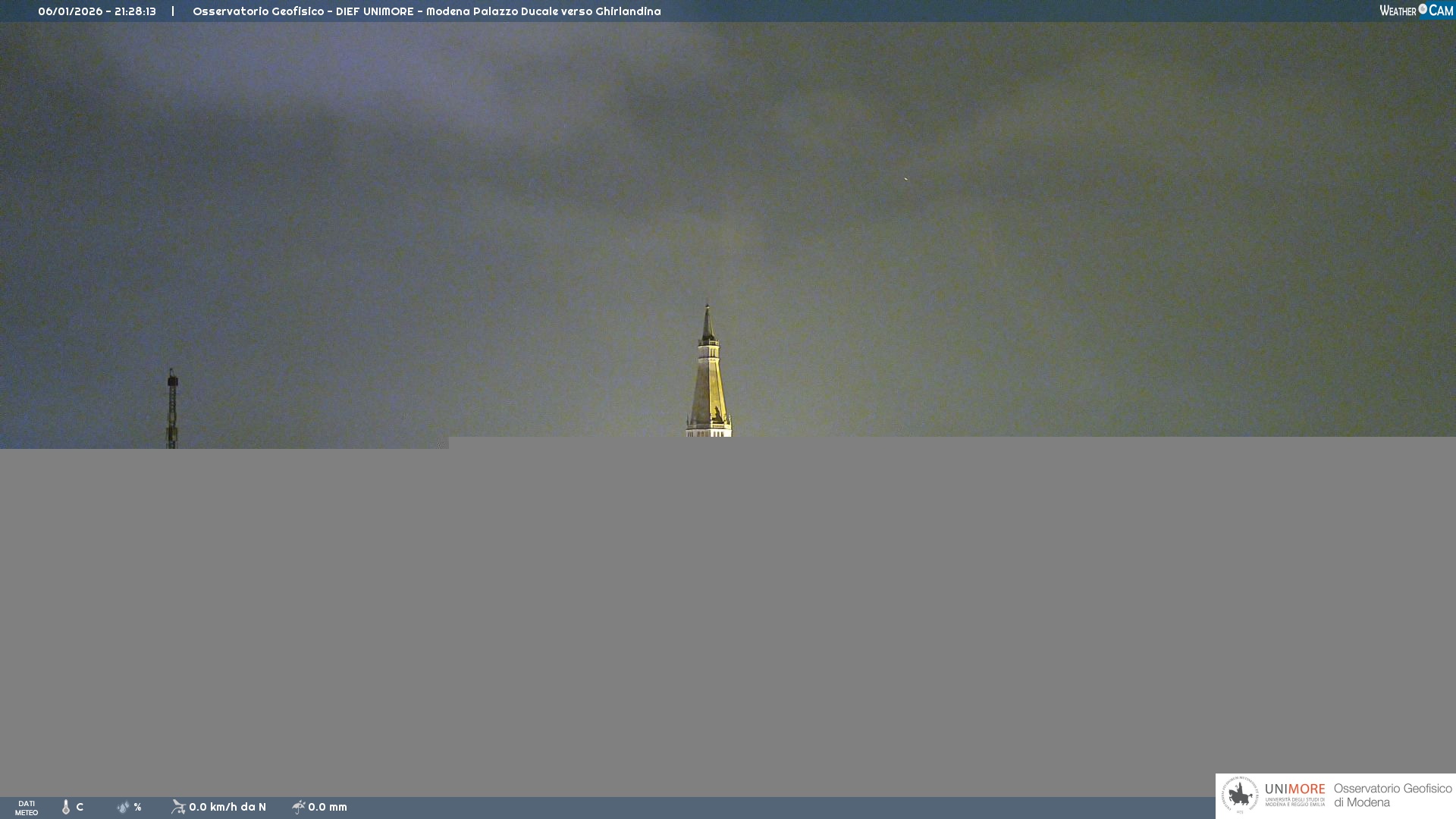1456x819 pixels.
Task: Click the small bright star in sky
Action: (x=905, y=178)
